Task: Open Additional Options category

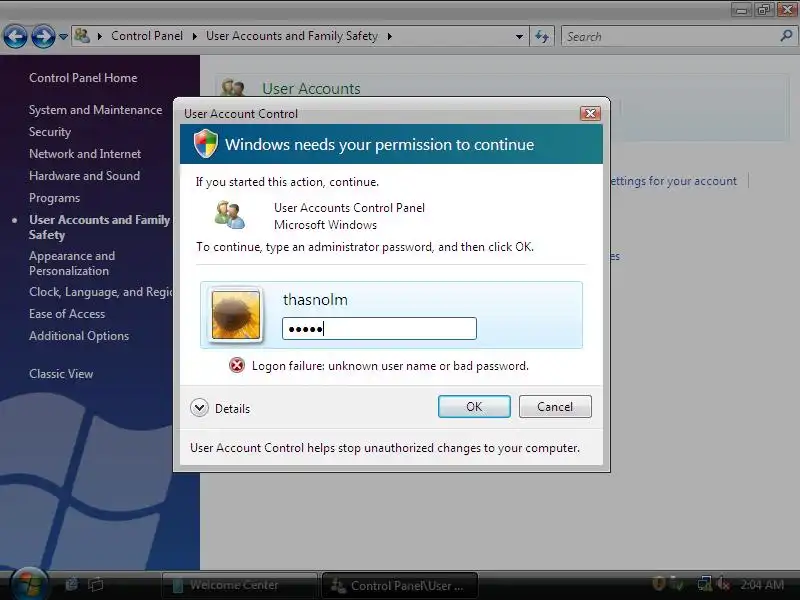Action: coord(79,336)
